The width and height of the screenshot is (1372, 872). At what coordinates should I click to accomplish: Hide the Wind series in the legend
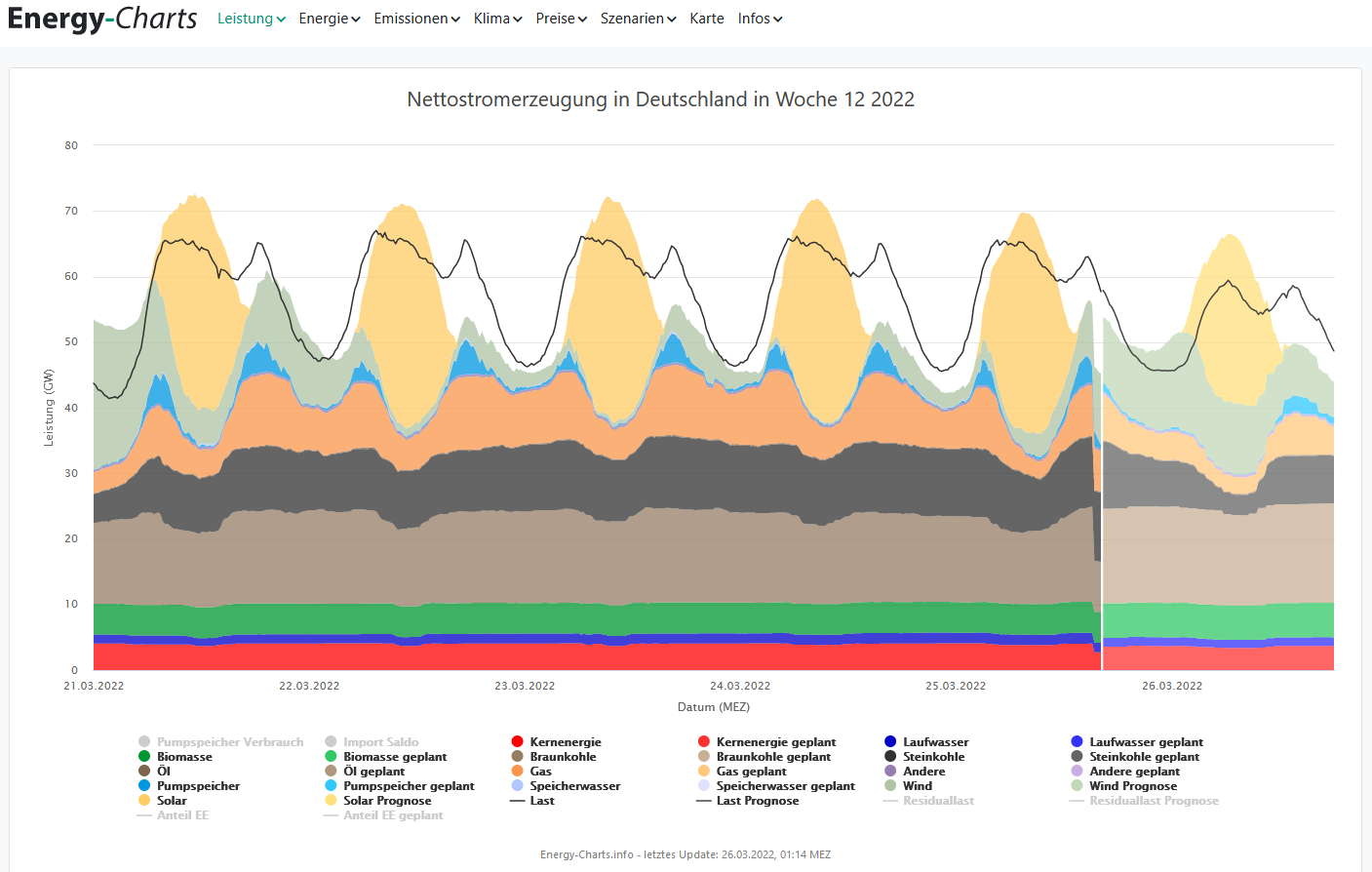tap(908, 786)
